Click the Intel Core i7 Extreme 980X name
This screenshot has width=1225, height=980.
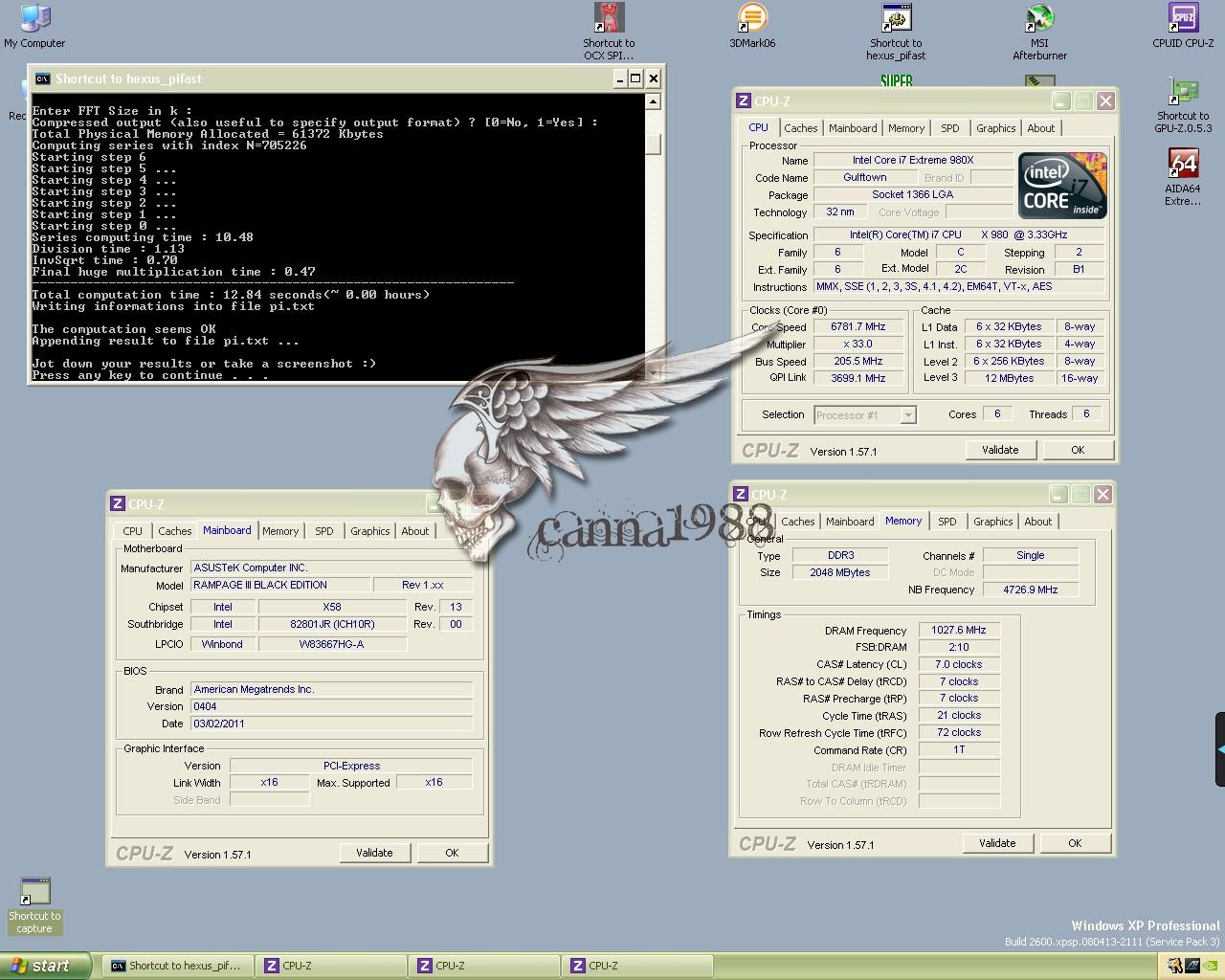pyautogui.click(x=913, y=160)
